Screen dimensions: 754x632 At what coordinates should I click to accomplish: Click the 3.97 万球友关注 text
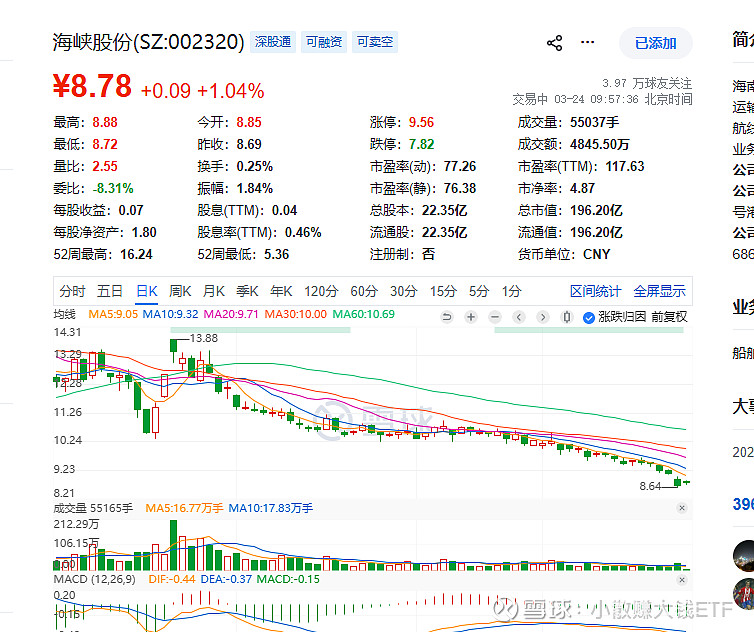pos(647,84)
